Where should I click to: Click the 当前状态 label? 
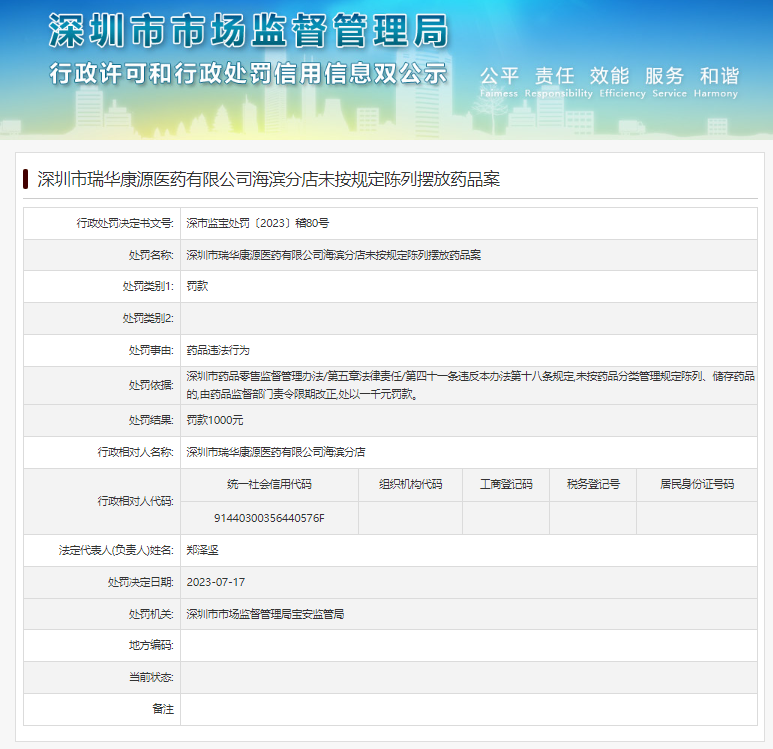point(151,678)
